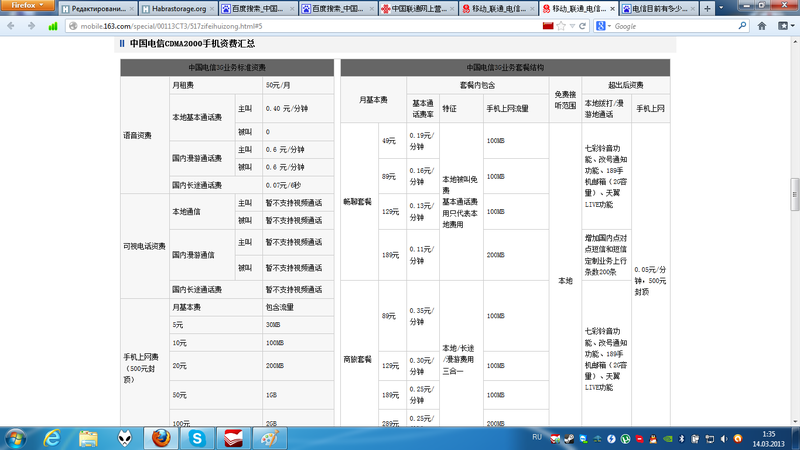Open the address bar history dropdown arrow

572,26
